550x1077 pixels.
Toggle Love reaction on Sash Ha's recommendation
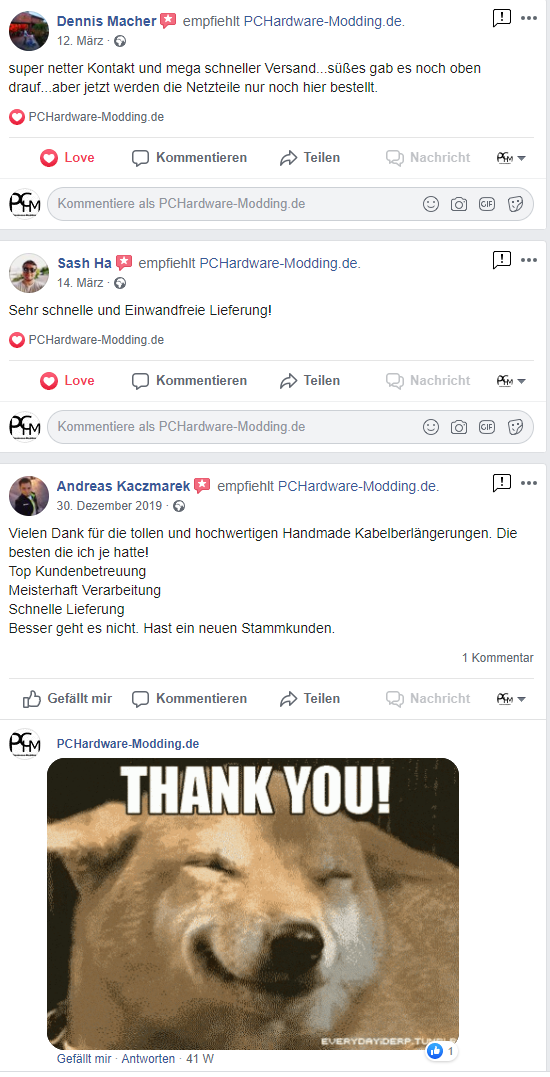pos(67,381)
